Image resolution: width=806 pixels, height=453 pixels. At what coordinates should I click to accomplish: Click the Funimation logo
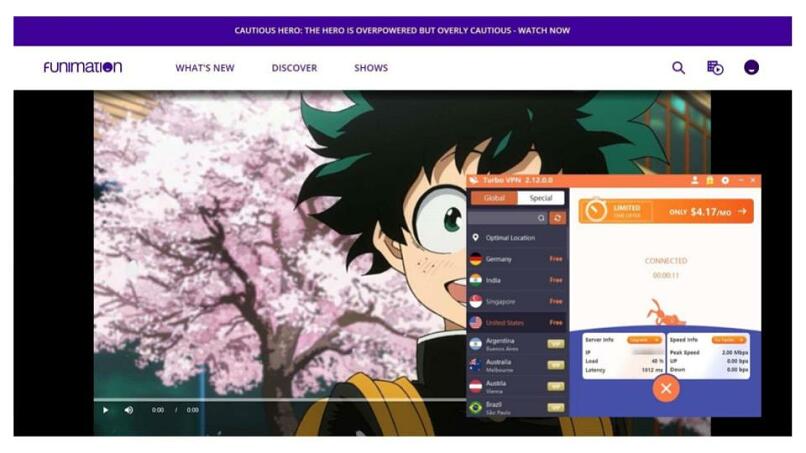[x=83, y=67]
